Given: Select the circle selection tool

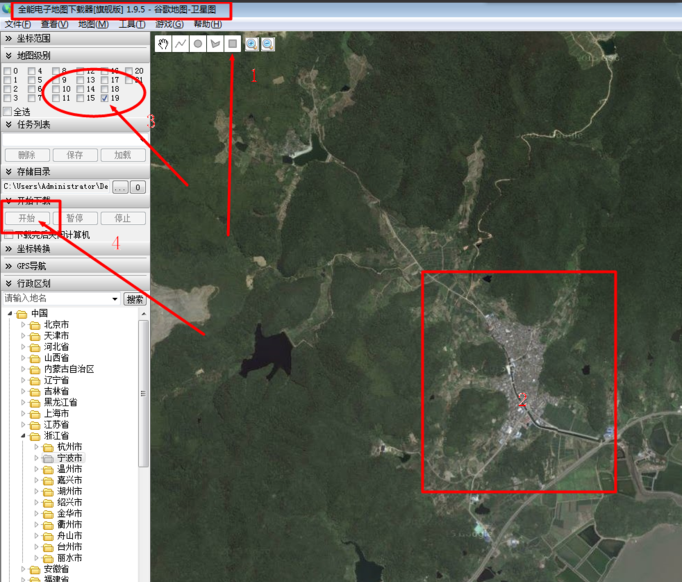Looking at the screenshot, I should (x=198, y=44).
